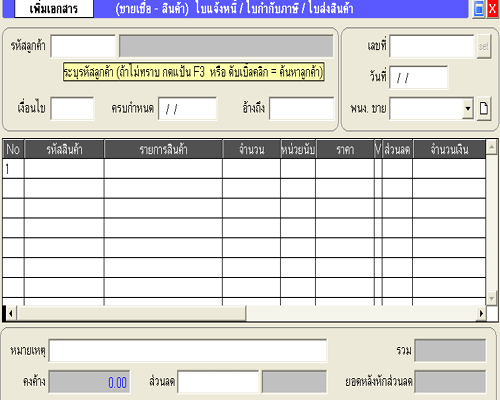Click the เลขที่ document number field

pos(432,46)
